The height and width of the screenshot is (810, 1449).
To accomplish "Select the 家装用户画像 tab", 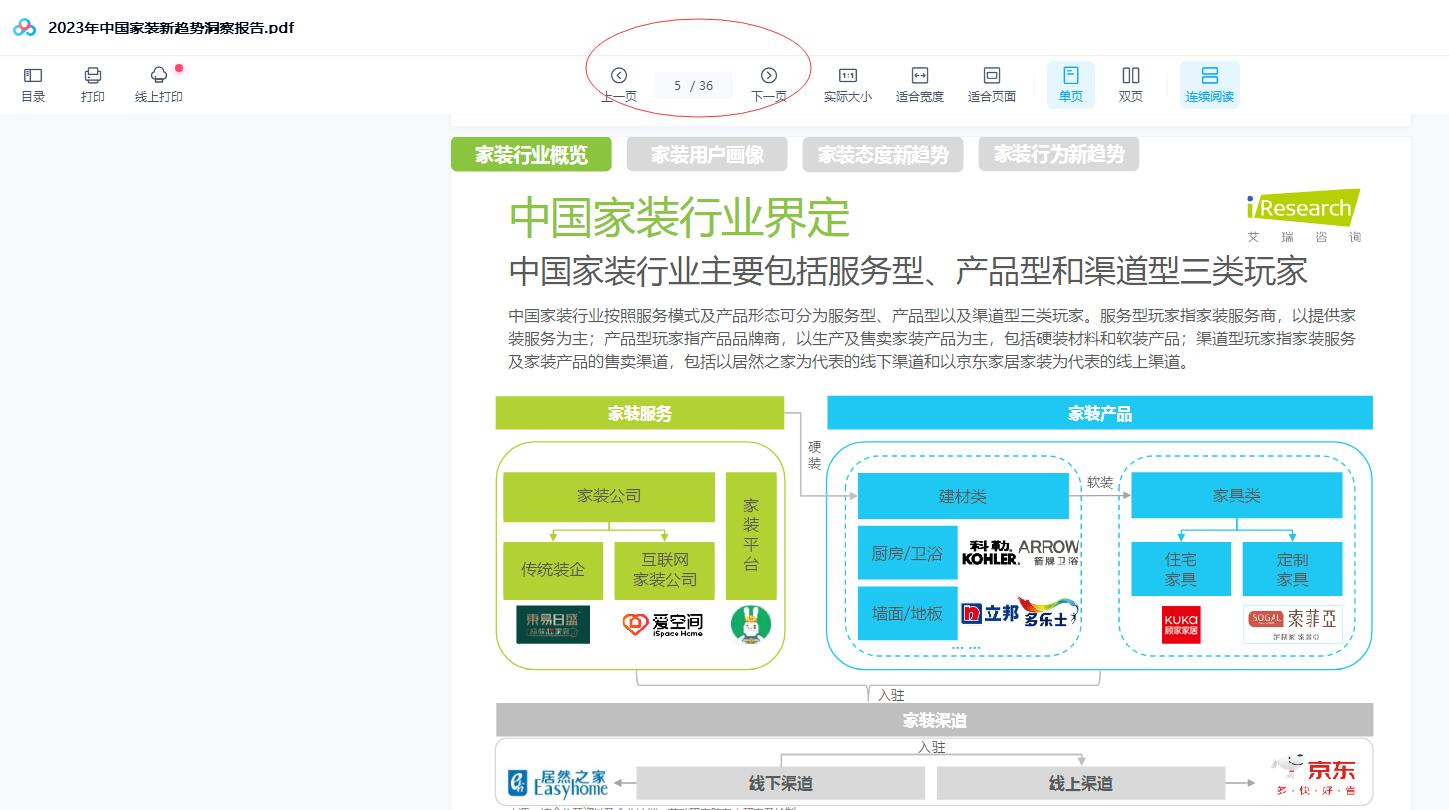I will point(707,155).
